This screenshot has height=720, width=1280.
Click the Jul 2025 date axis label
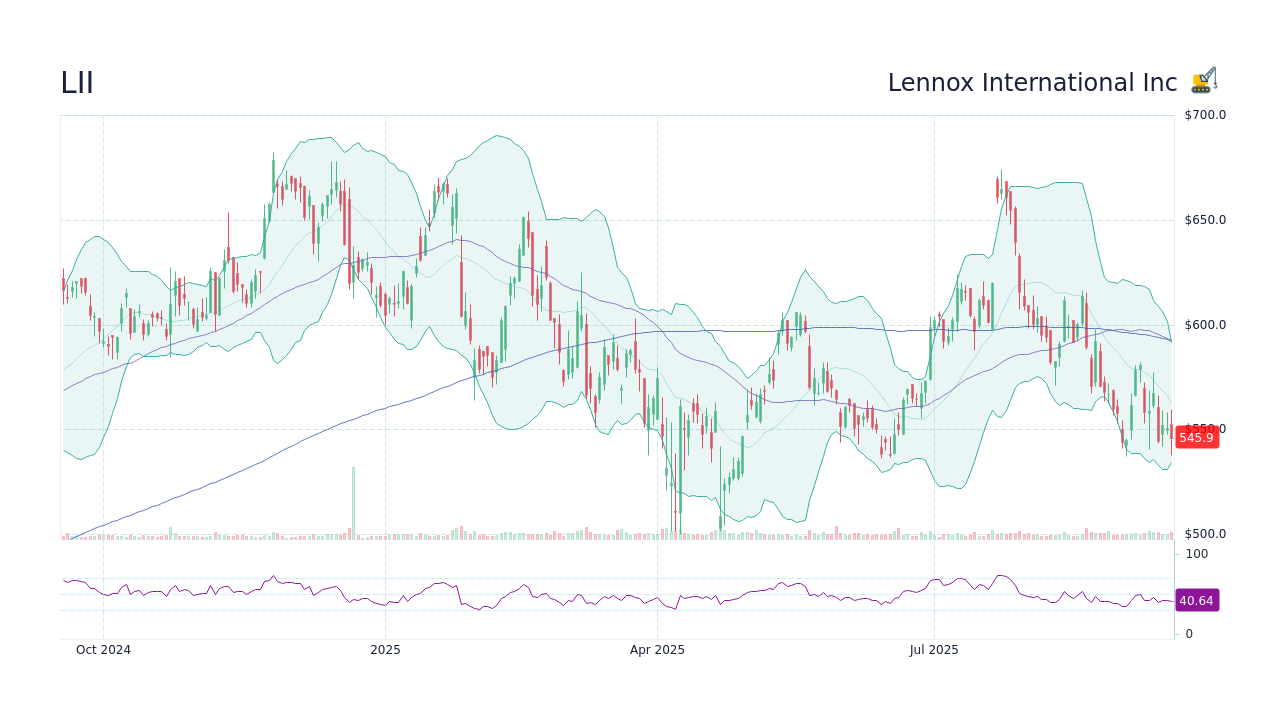tap(934, 650)
